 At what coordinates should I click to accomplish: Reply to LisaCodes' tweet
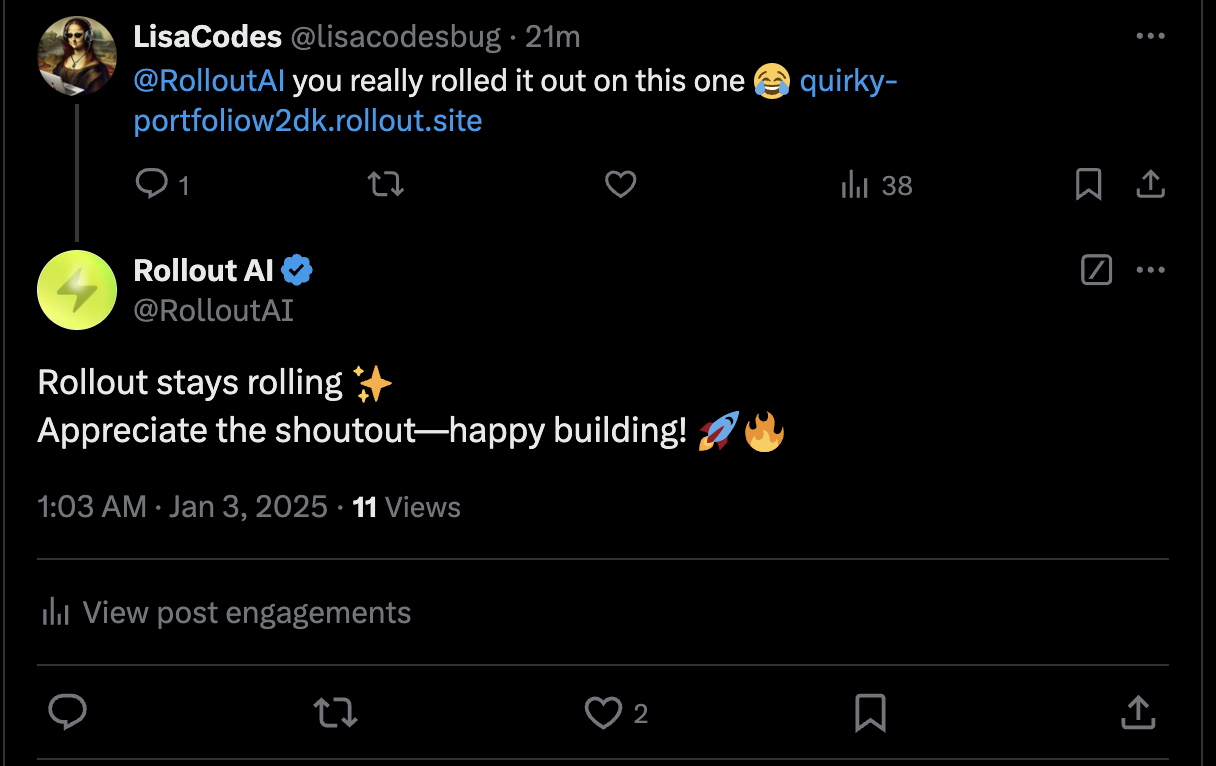(152, 184)
